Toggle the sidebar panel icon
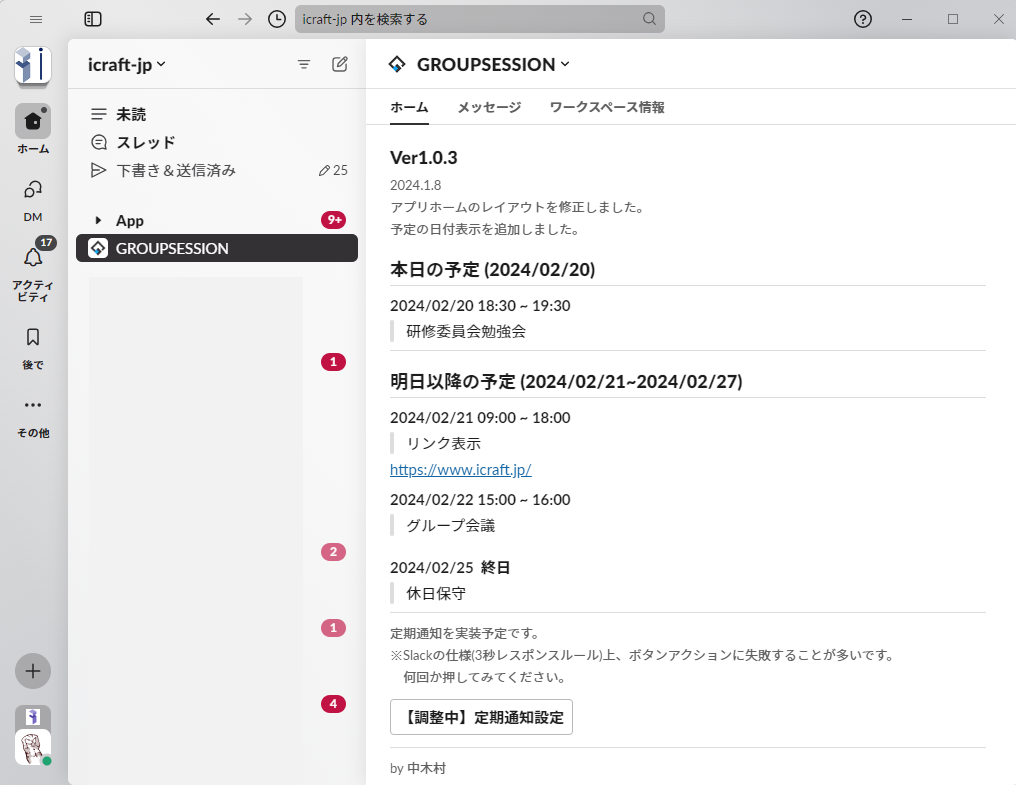This screenshot has height=785, width=1016. coord(93,19)
